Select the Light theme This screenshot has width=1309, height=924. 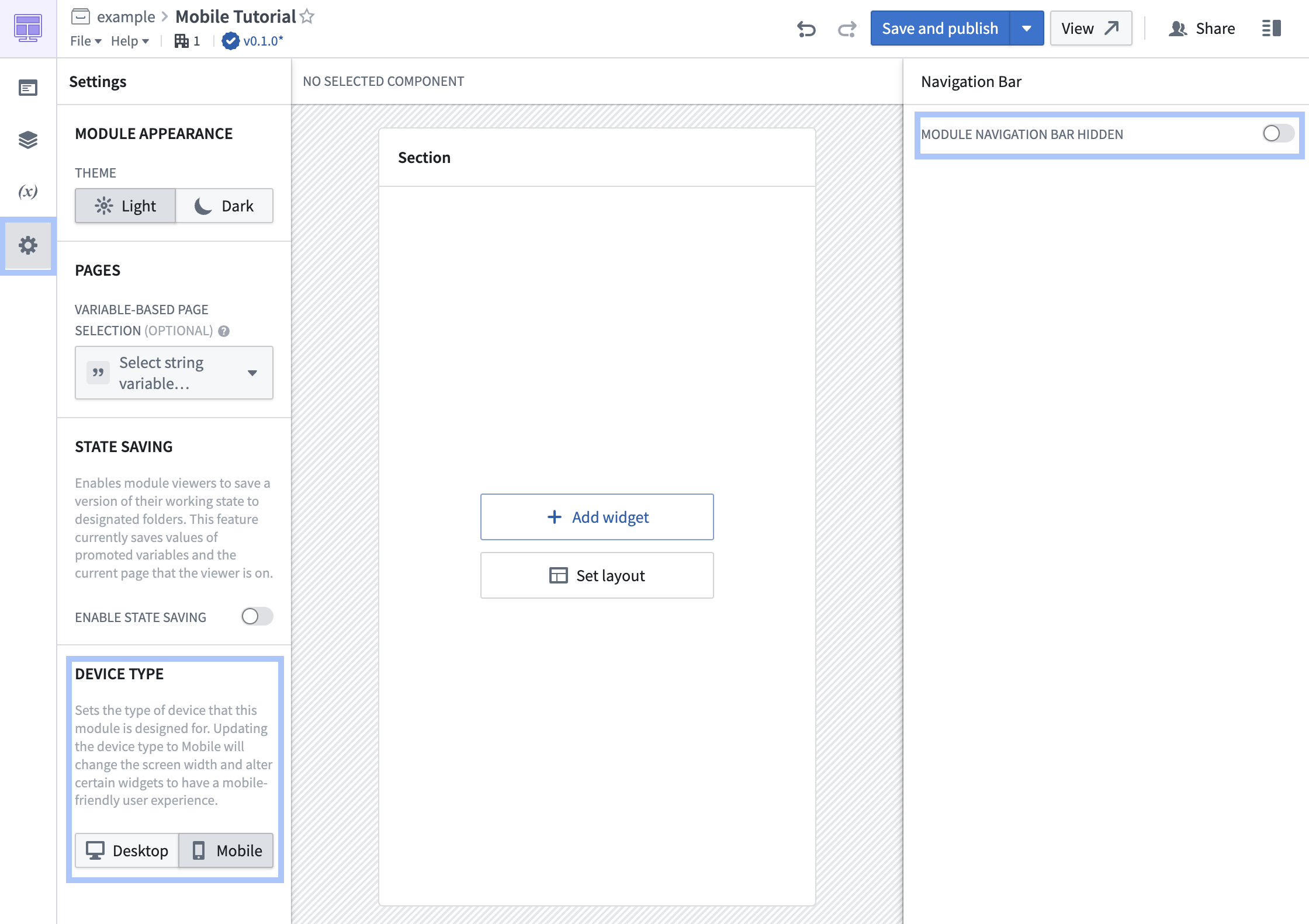click(x=125, y=206)
